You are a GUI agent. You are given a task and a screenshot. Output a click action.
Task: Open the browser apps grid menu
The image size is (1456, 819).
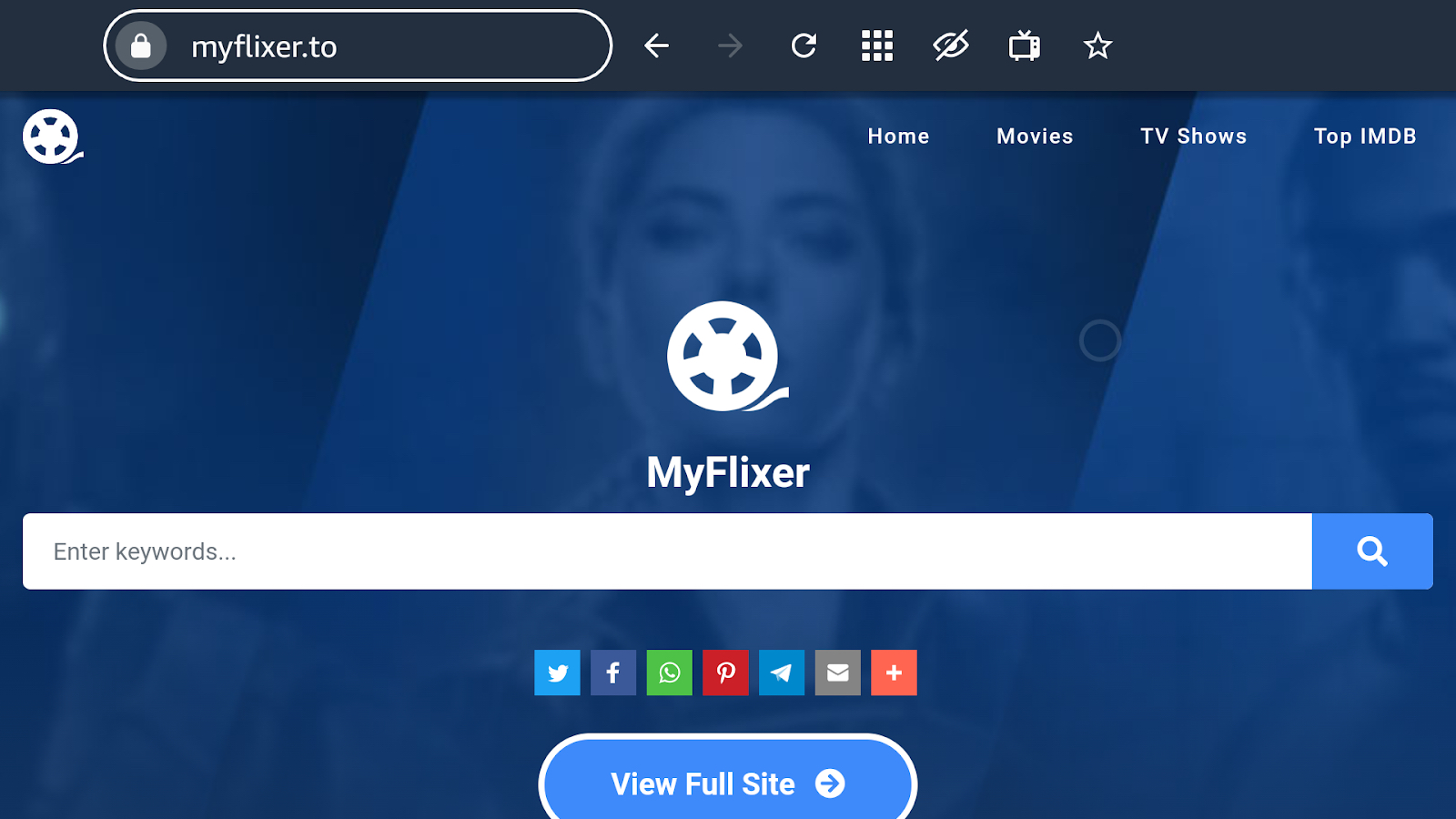876,45
